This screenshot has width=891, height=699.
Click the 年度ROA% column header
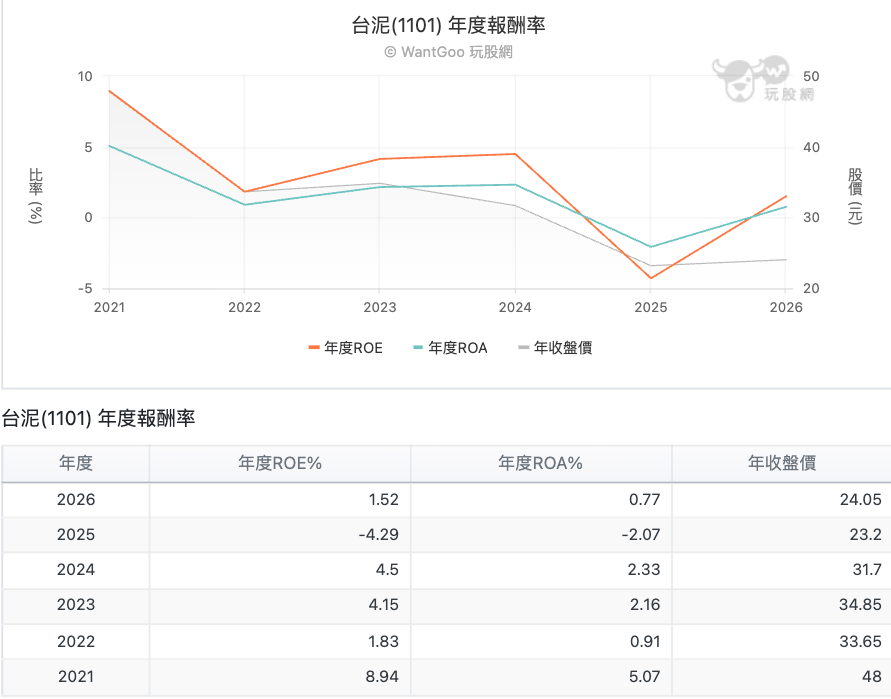point(540,463)
